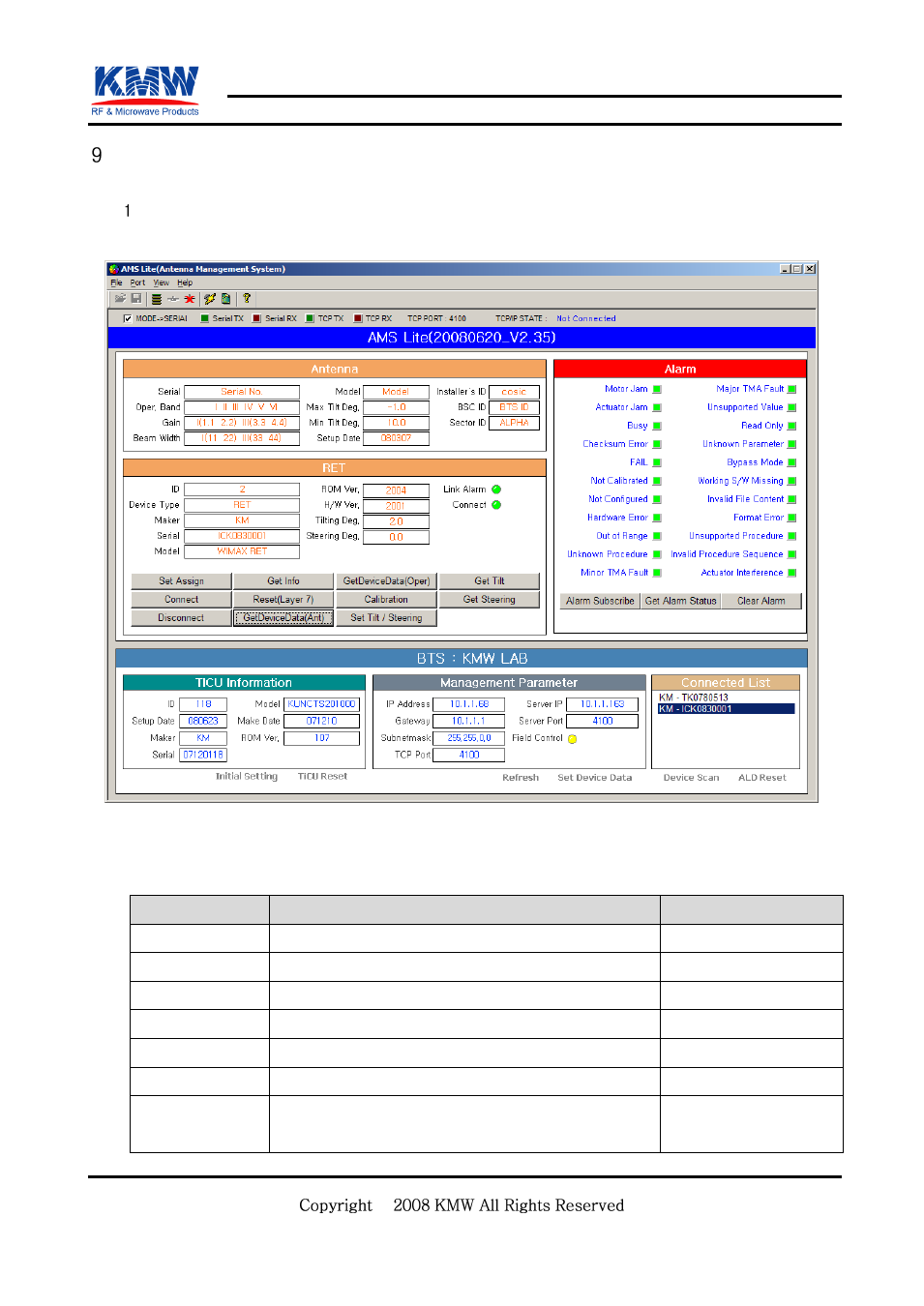Click the Tilting Deg. field in RET
This screenshot has height=1306, width=924.
(x=397, y=521)
